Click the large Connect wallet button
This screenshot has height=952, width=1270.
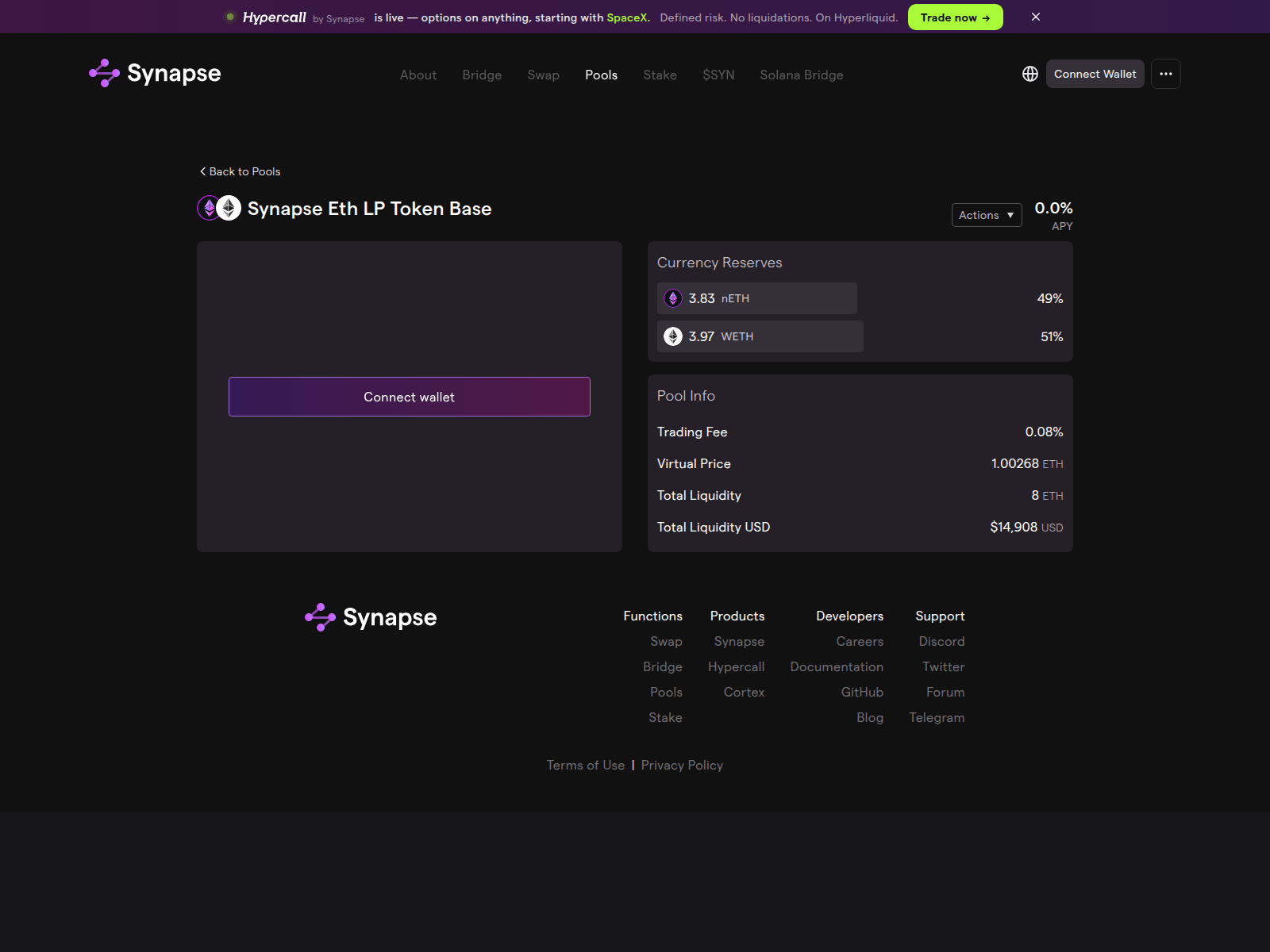pos(410,397)
